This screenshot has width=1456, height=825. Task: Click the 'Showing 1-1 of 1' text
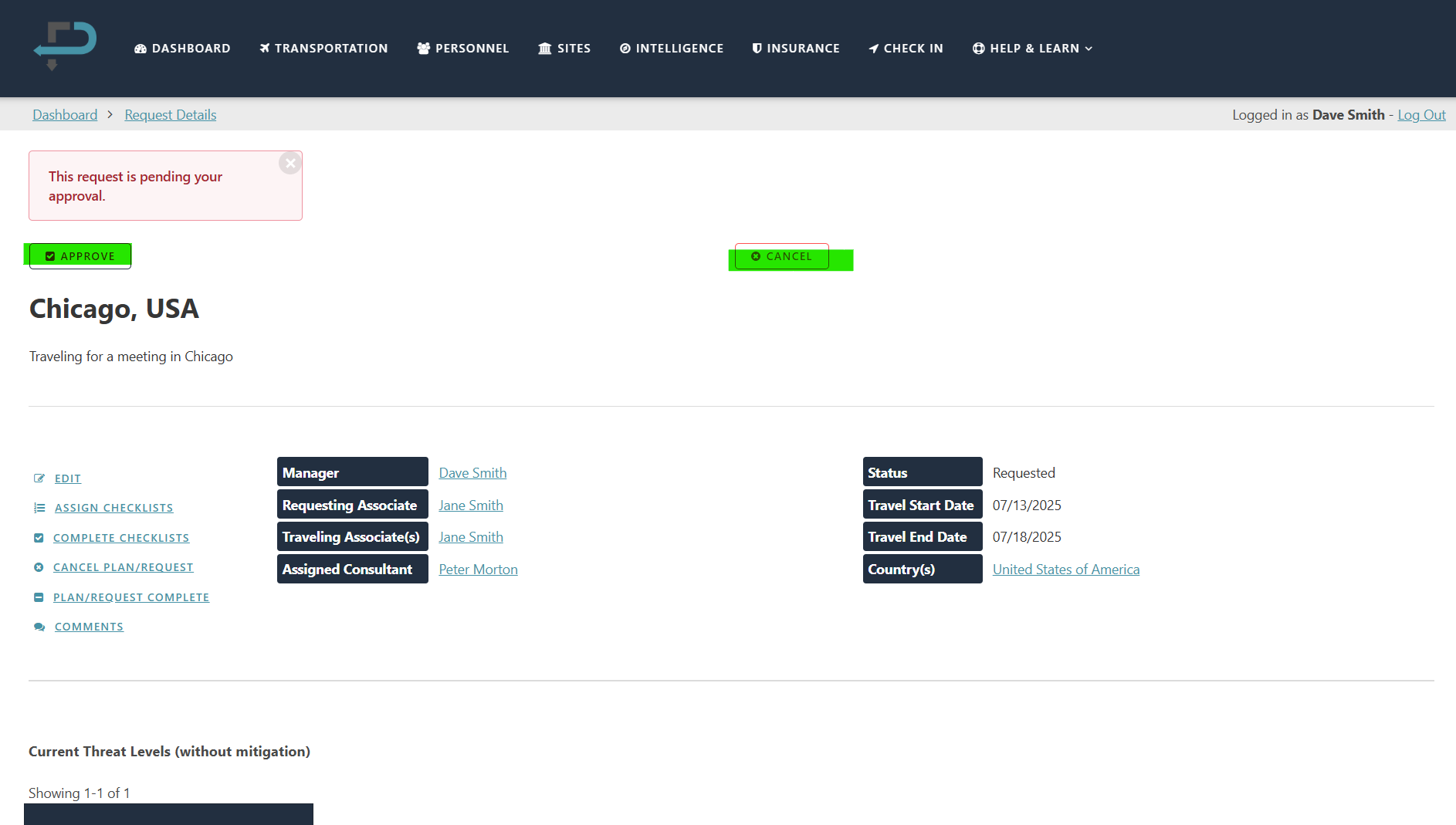coord(80,793)
